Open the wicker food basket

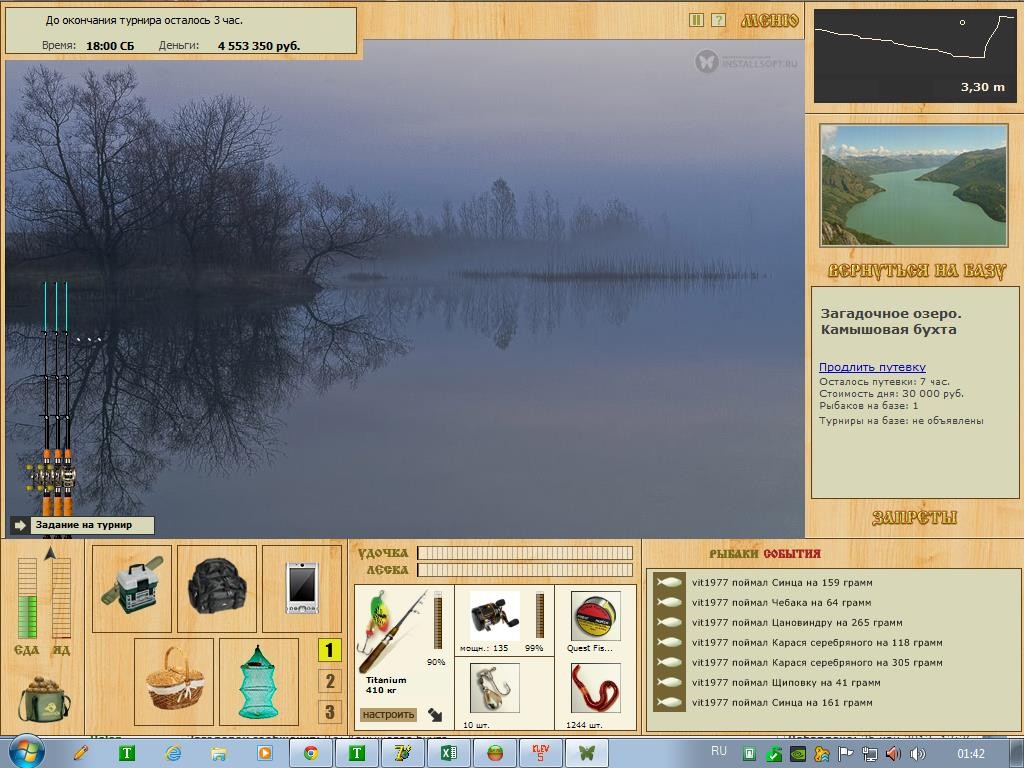click(x=174, y=680)
